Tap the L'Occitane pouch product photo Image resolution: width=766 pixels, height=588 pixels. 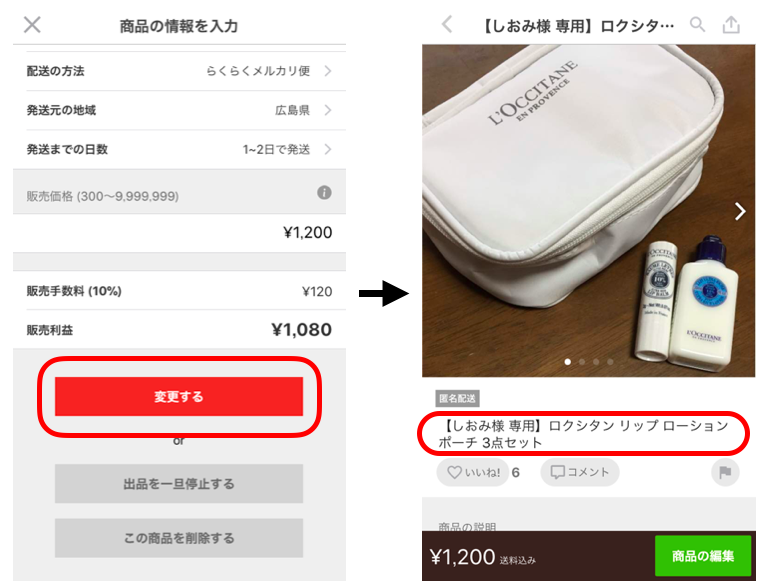[588, 210]
